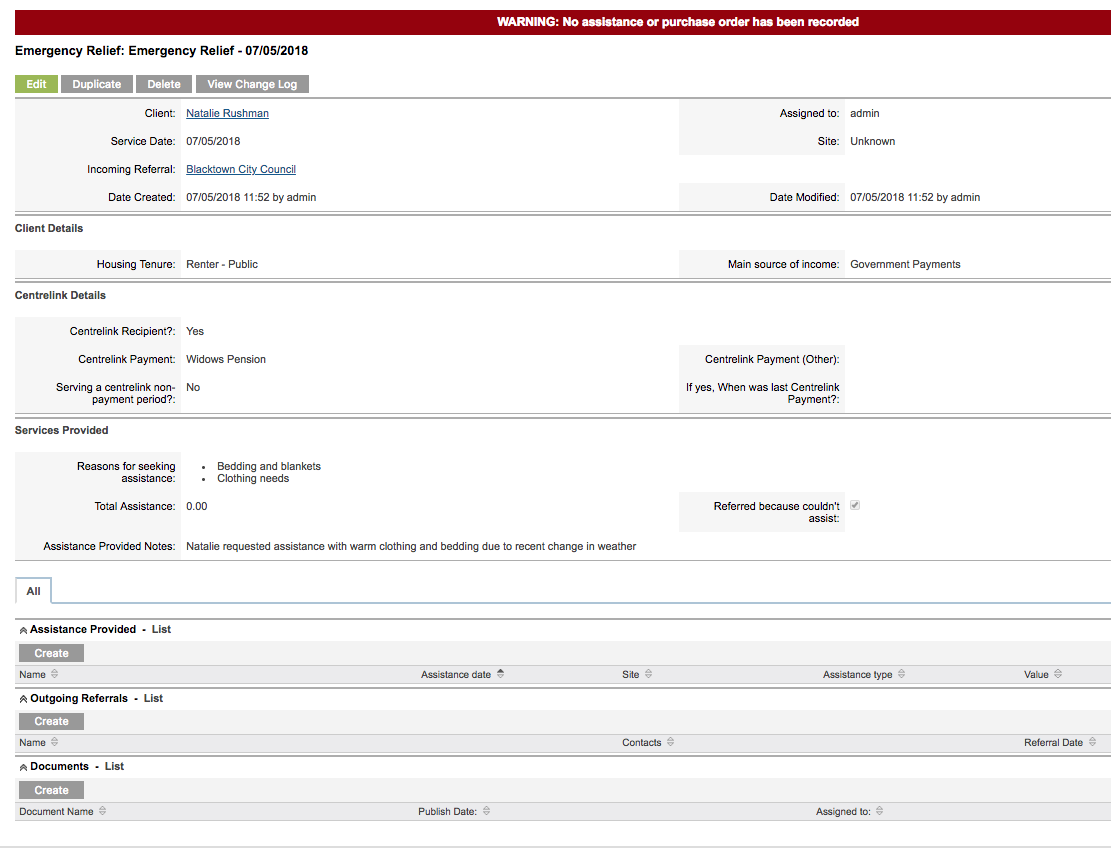The image size is (1111, 848).
Task: Create new Outgoing Referral
Action: (x=51, y=721)
